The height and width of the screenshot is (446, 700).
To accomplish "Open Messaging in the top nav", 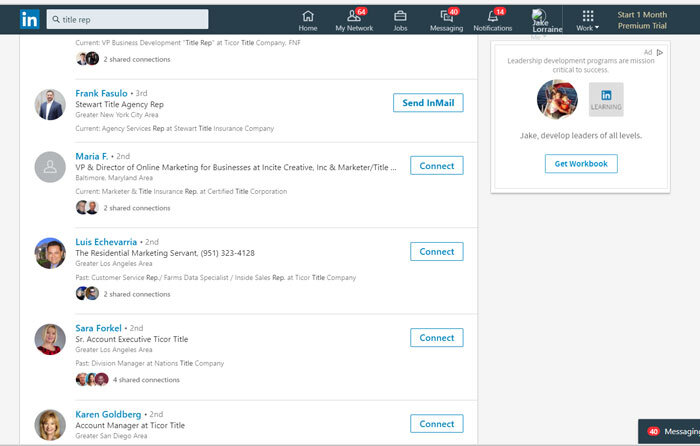I will click(446, 21).
